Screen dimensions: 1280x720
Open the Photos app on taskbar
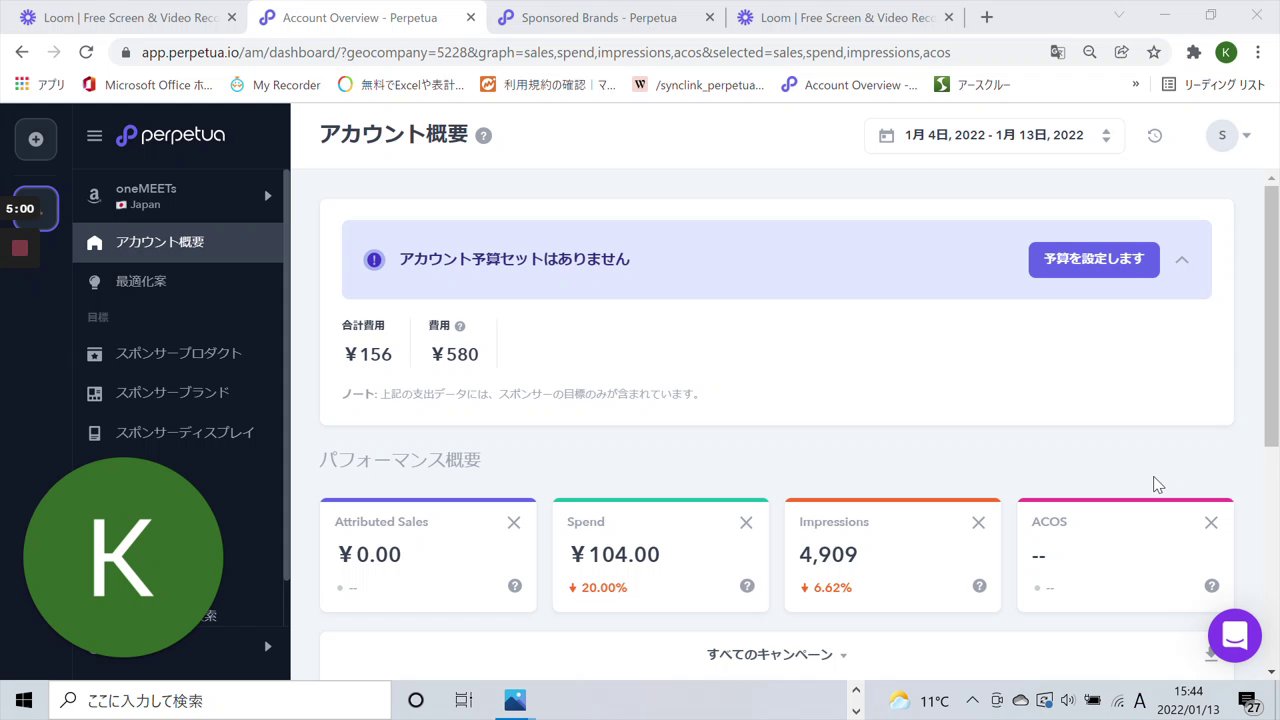coord(515,700)
